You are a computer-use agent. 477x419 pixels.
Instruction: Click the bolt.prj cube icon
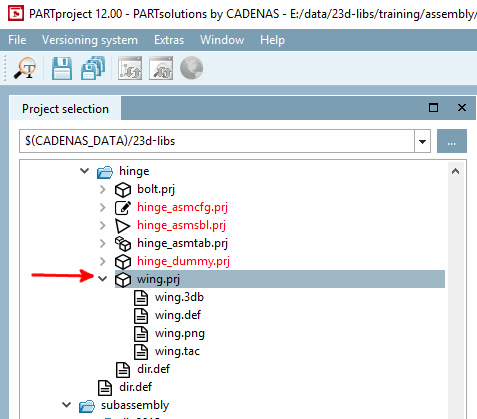[123, 190]
